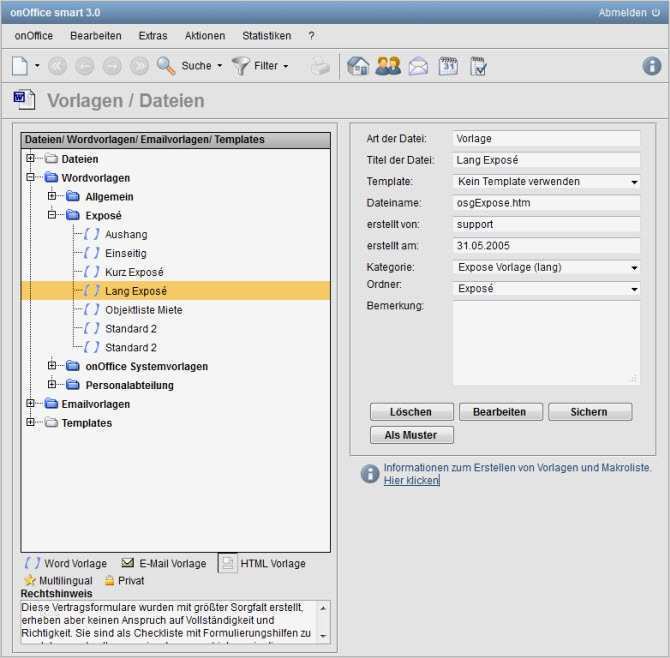Expand the Personalabteilung folder
The width and height of the screenshot is (670, 658).
point(52,385)
